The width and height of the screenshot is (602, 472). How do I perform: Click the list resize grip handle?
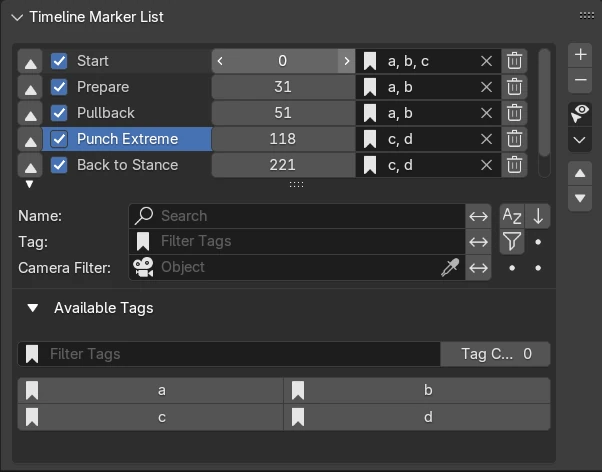coord(296,185)
